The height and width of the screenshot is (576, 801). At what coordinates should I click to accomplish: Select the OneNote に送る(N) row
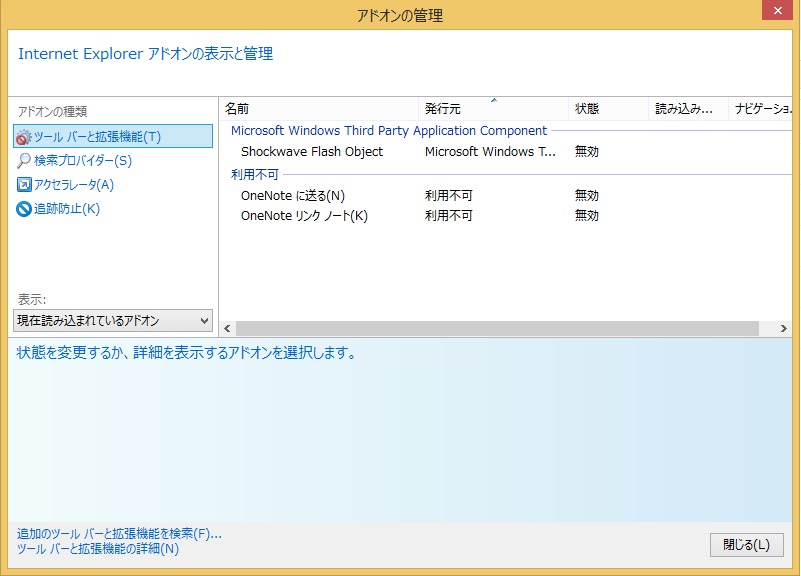[506, 196]
